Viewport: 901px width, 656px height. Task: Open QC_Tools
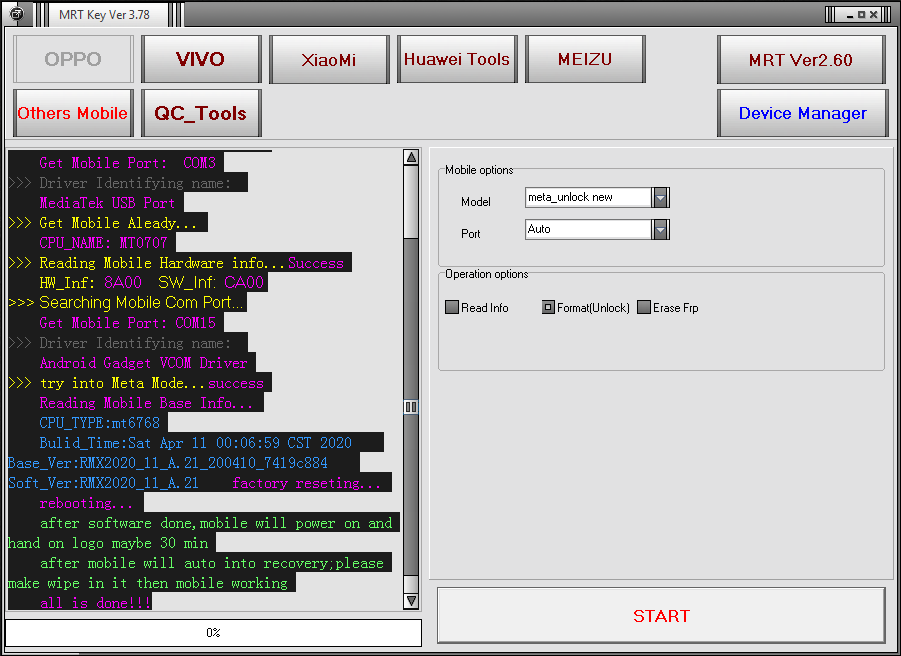[201, 113]
